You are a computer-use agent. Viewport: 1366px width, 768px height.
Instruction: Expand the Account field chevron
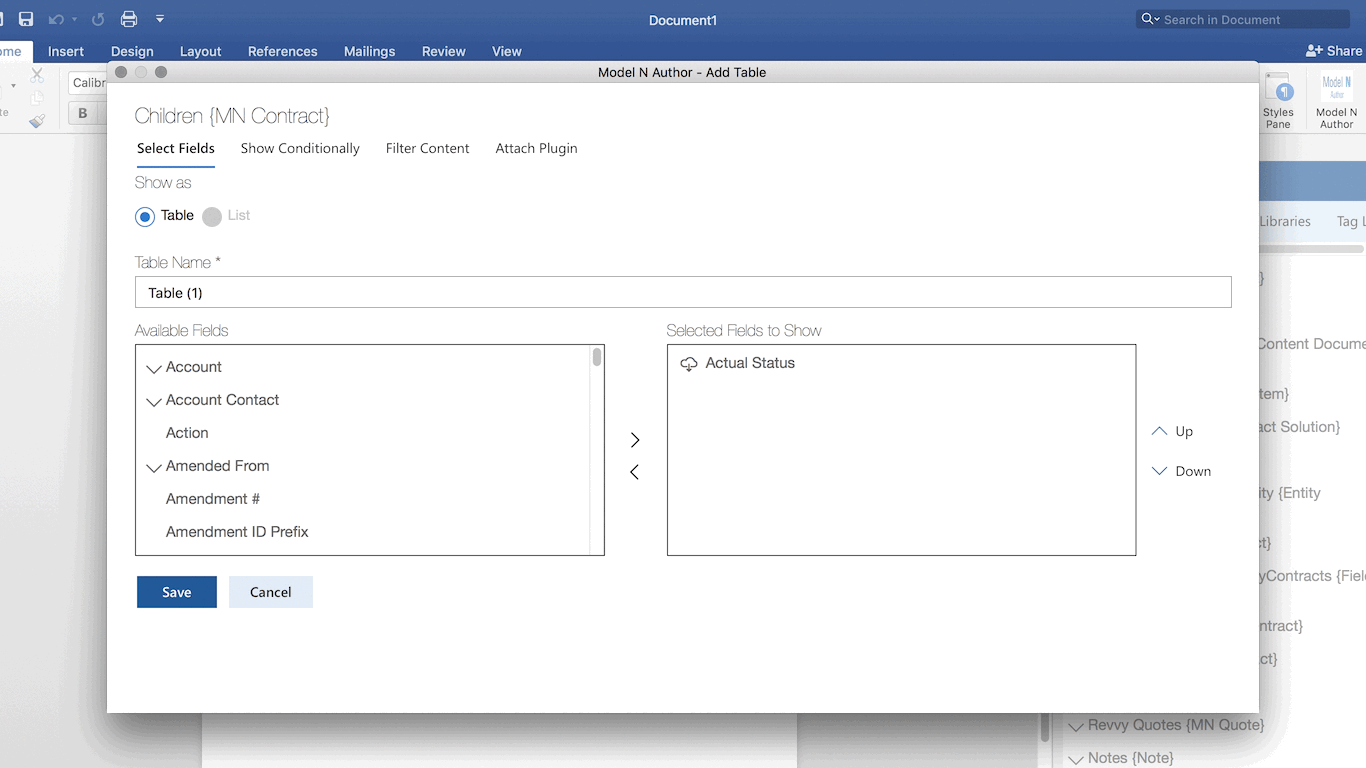pos(154,369)
